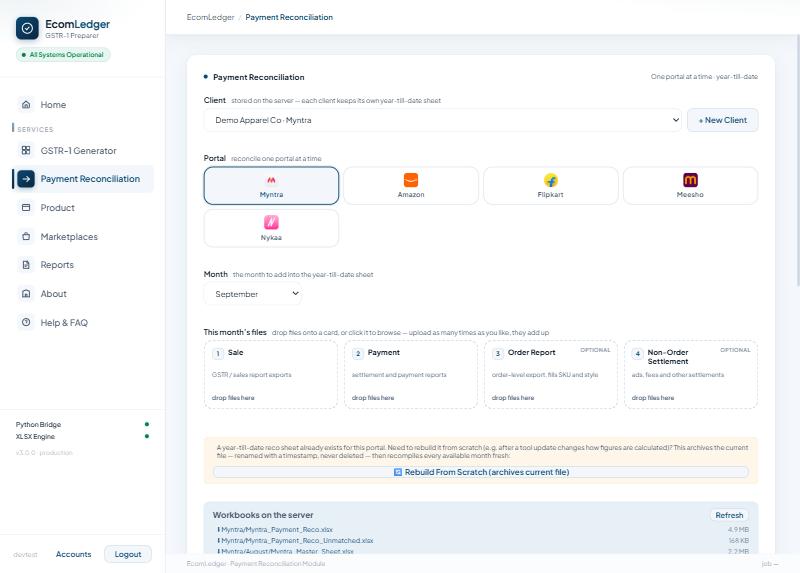
Task: Click step number 2 badge on Payment card
Action: pos(358,354)
